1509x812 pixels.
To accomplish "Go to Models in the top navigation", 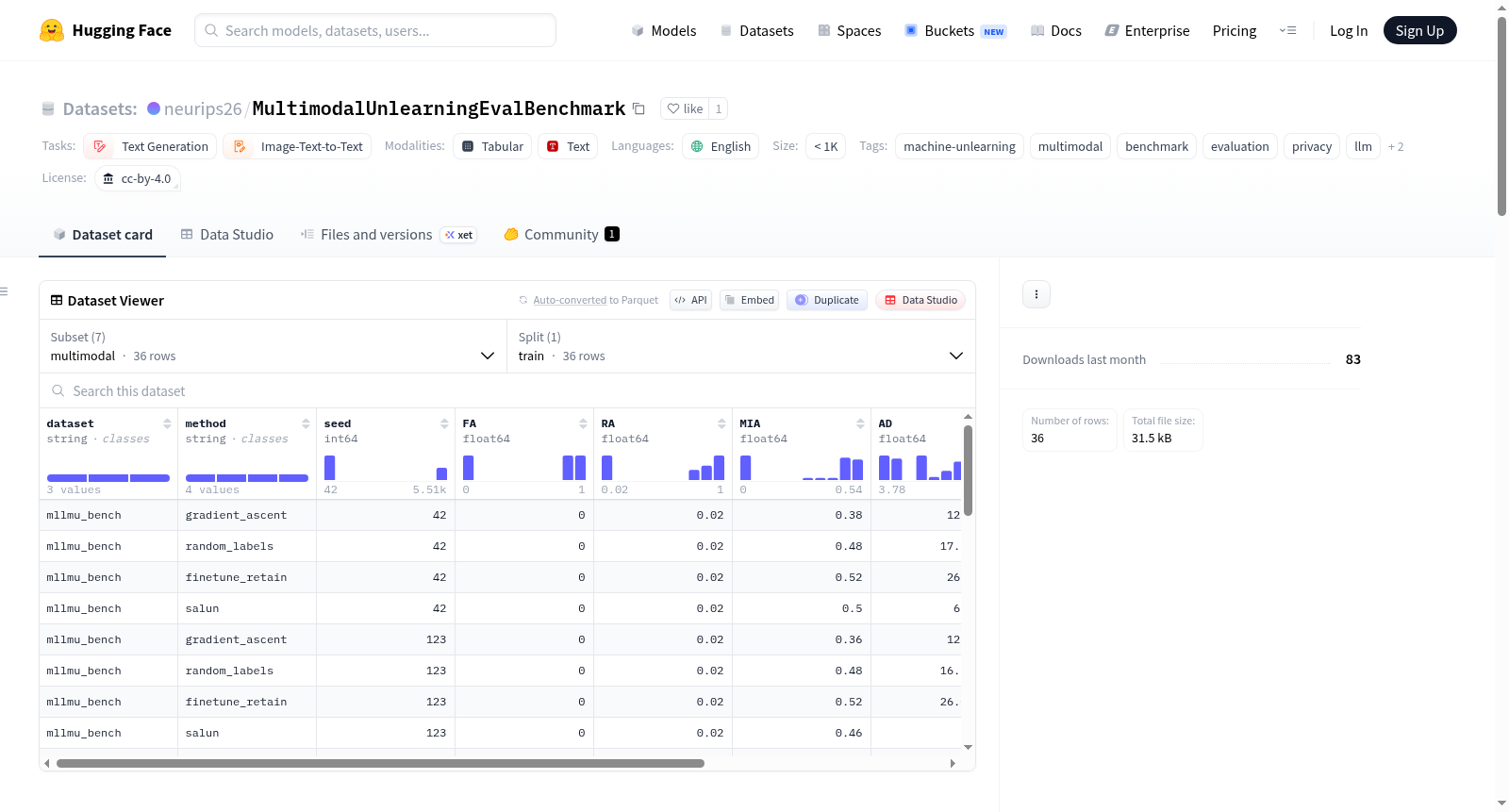I will (x=664, y=30).
